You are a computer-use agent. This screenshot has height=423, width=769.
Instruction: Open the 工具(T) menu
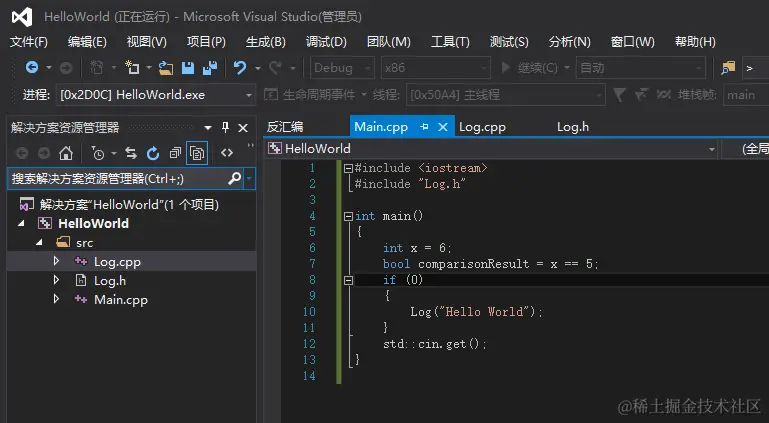point(450,42)
